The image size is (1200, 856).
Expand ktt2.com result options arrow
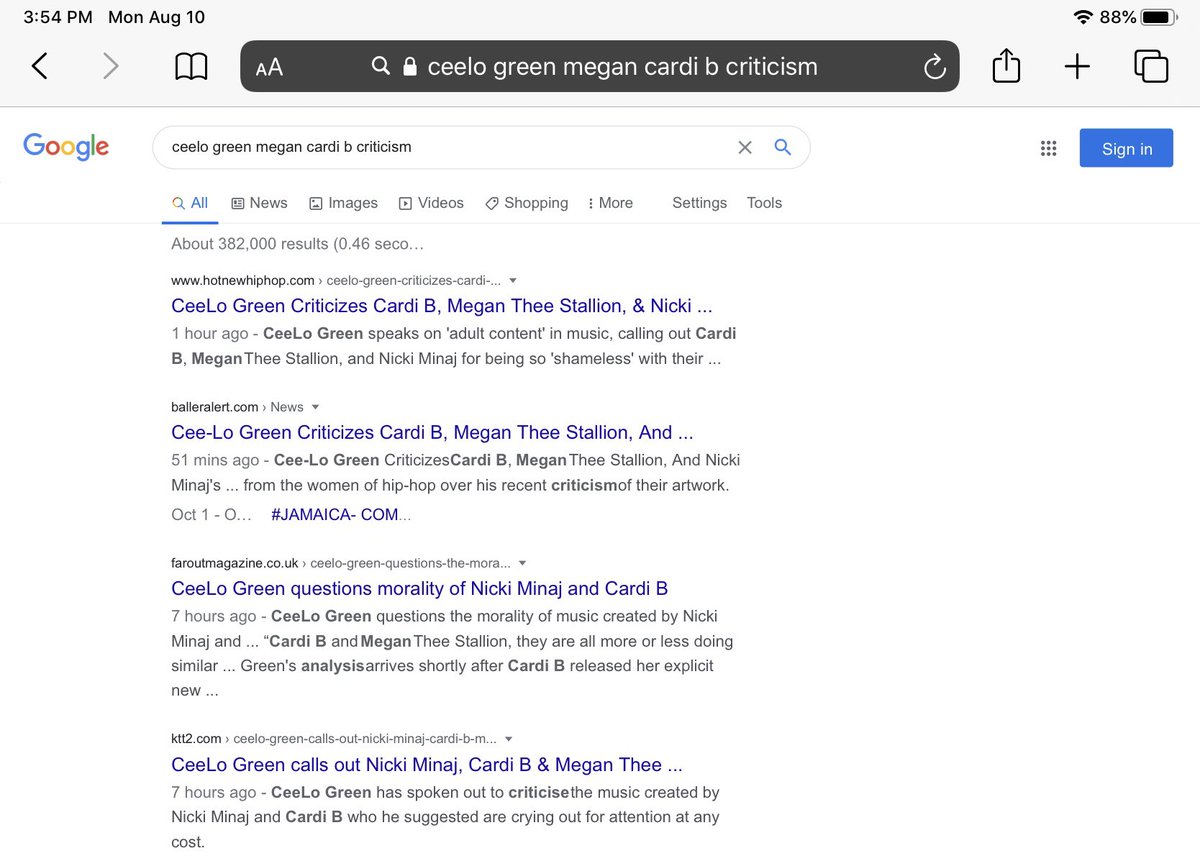coord(509,739)
